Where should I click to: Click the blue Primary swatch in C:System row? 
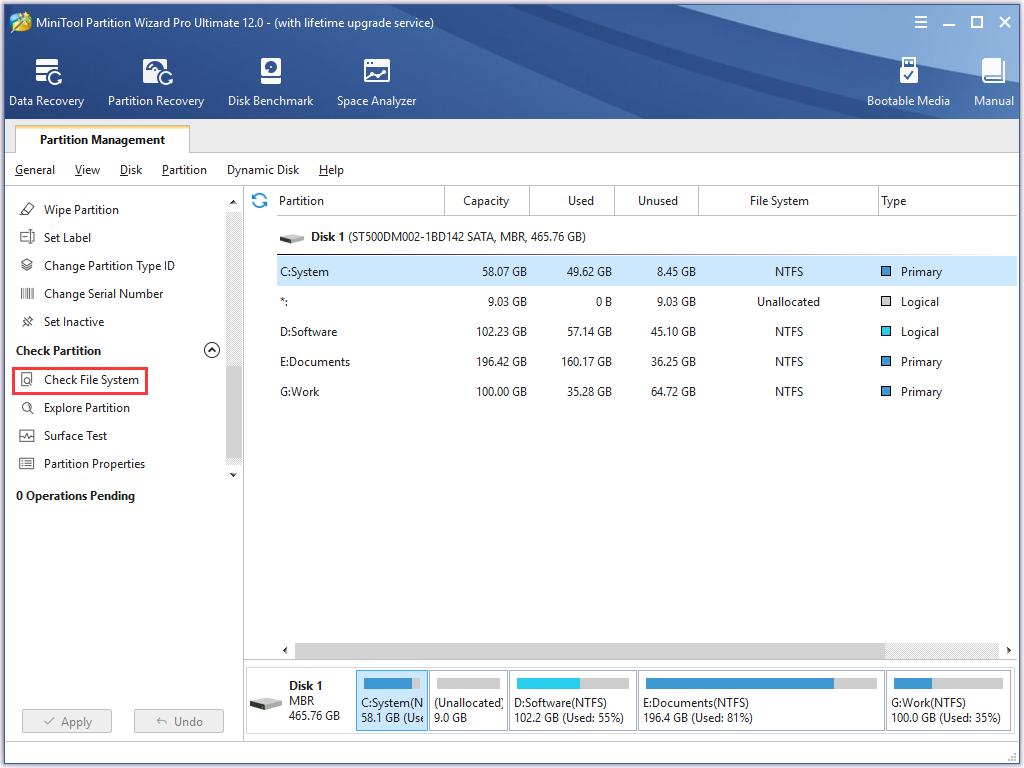coord(886,271)
